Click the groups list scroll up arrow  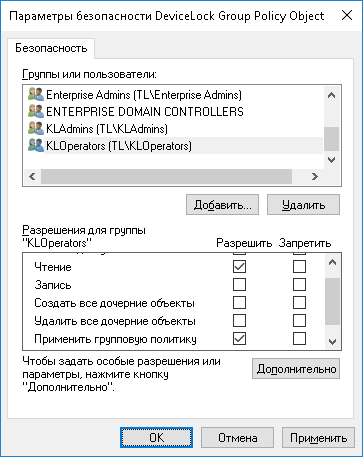tap(331, 95)
